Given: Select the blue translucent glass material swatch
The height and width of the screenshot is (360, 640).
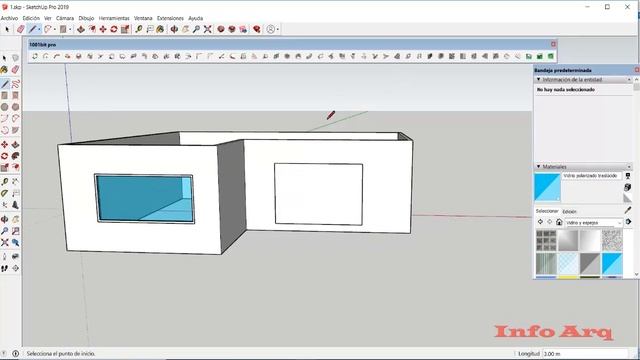Looking at the screenshot, I should click(x=612, y=263).
